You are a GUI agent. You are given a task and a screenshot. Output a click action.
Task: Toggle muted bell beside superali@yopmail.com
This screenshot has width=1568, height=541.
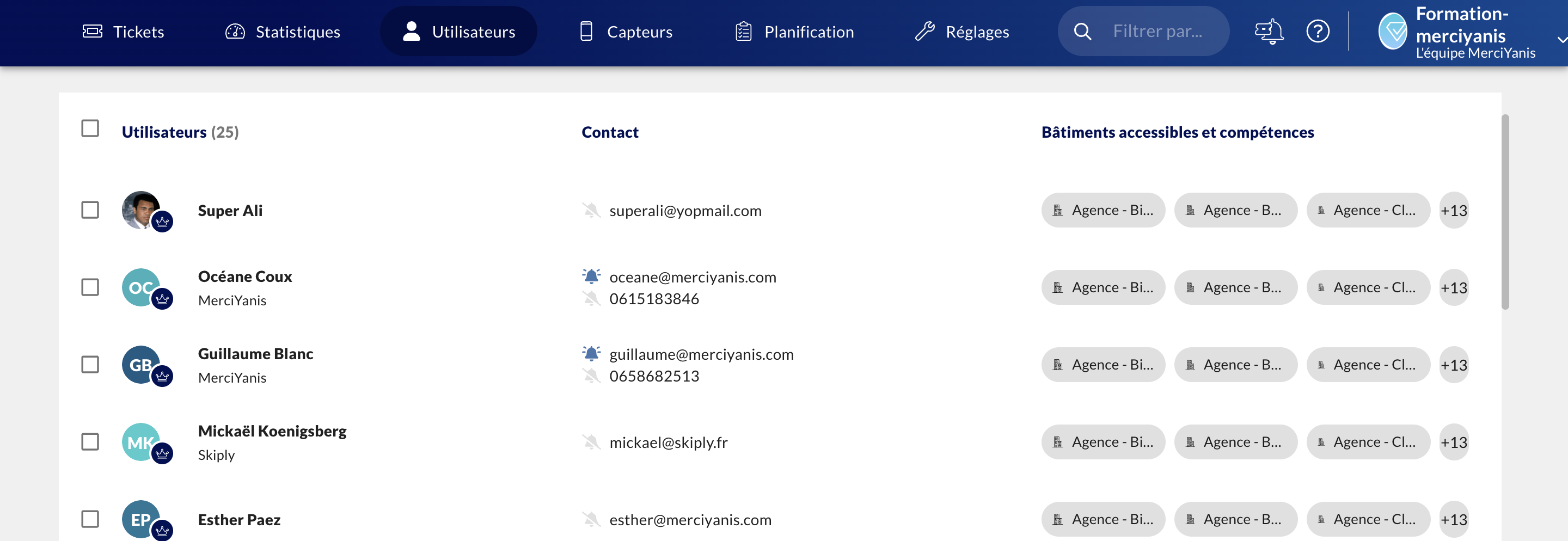pyautogui.click(x=590, y=211)
